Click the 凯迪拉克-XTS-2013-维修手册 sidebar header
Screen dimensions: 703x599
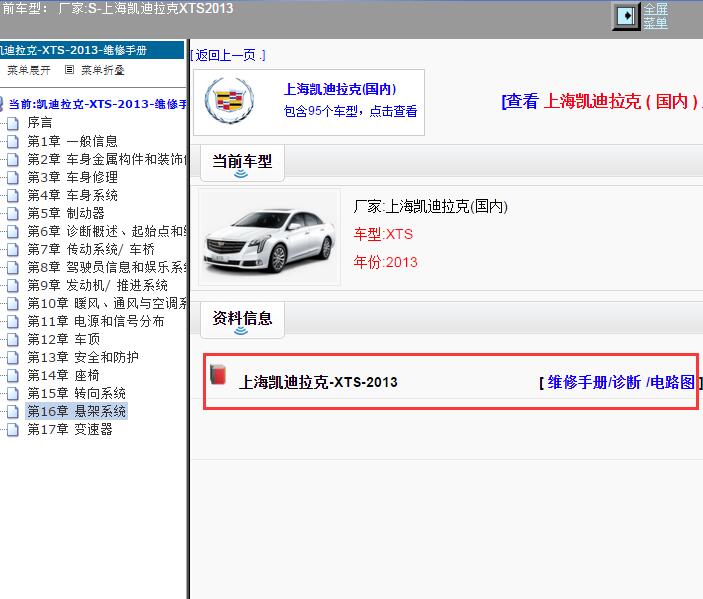[92, 50]
